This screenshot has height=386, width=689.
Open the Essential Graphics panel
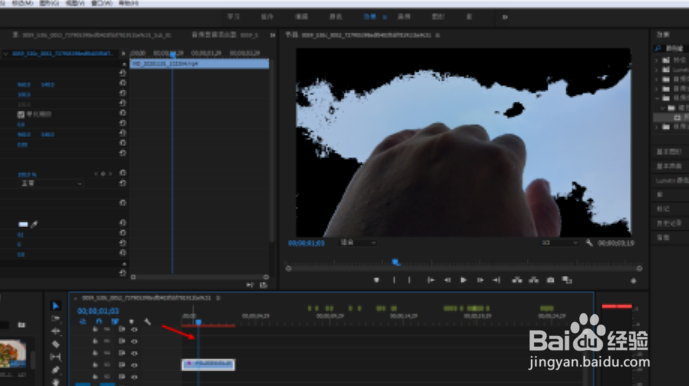[669, 152]
